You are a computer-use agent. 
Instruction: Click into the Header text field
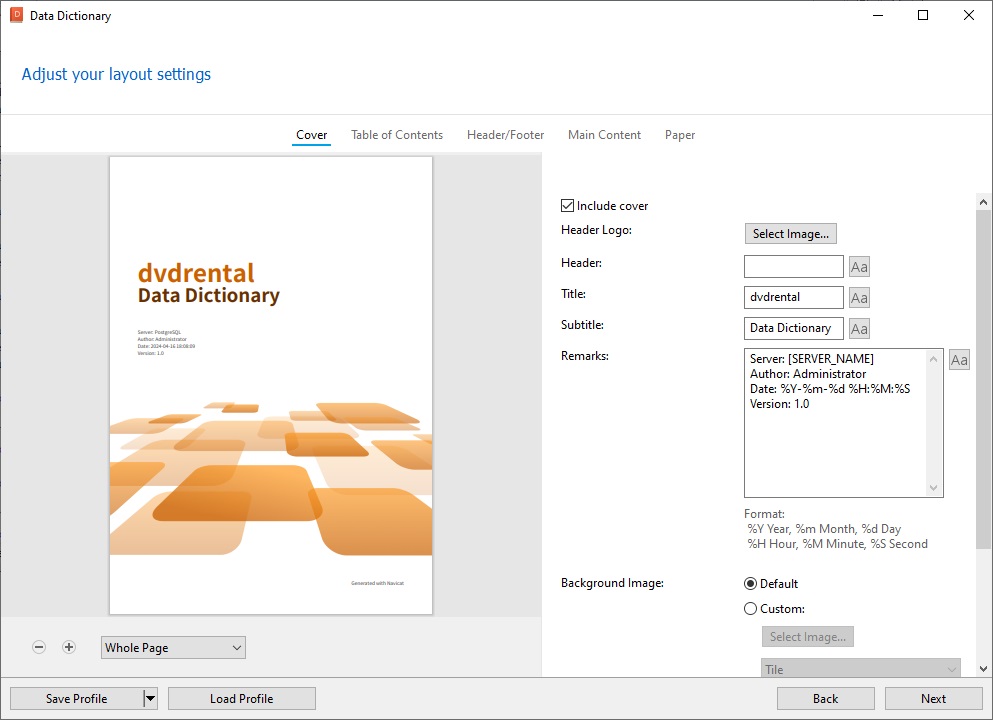pos(794,267)
